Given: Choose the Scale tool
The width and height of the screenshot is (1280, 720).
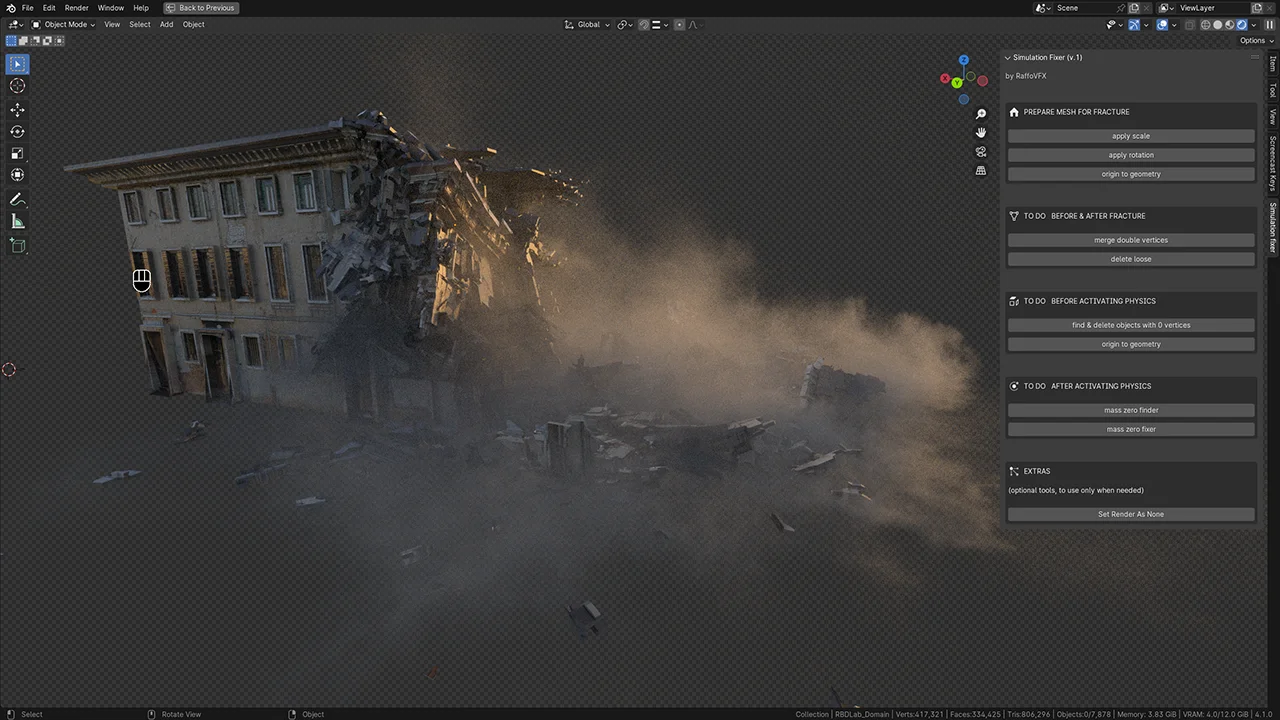Looking at the screenshot, I should point(17,154).
